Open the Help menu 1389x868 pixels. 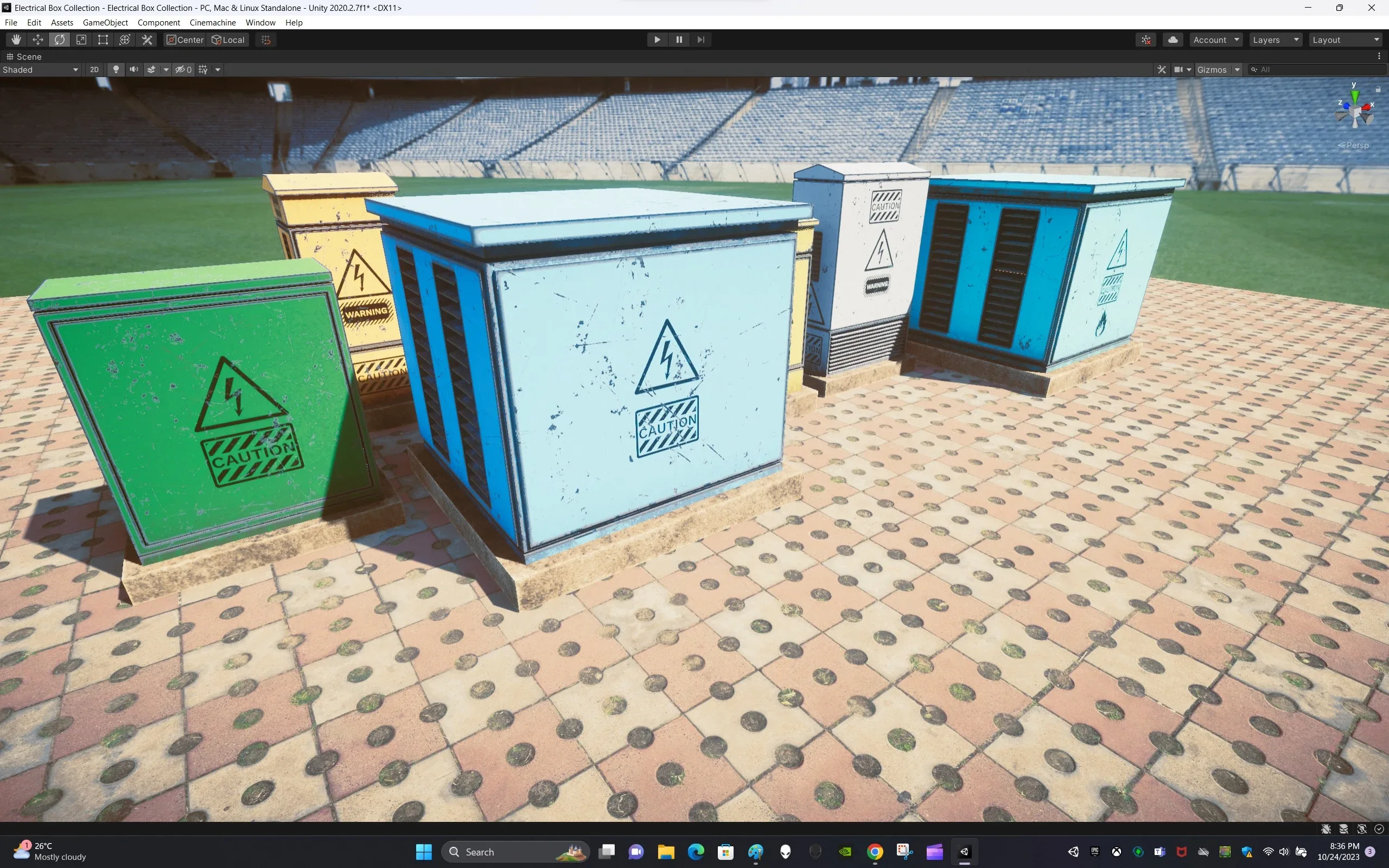[x=294, y=22]
